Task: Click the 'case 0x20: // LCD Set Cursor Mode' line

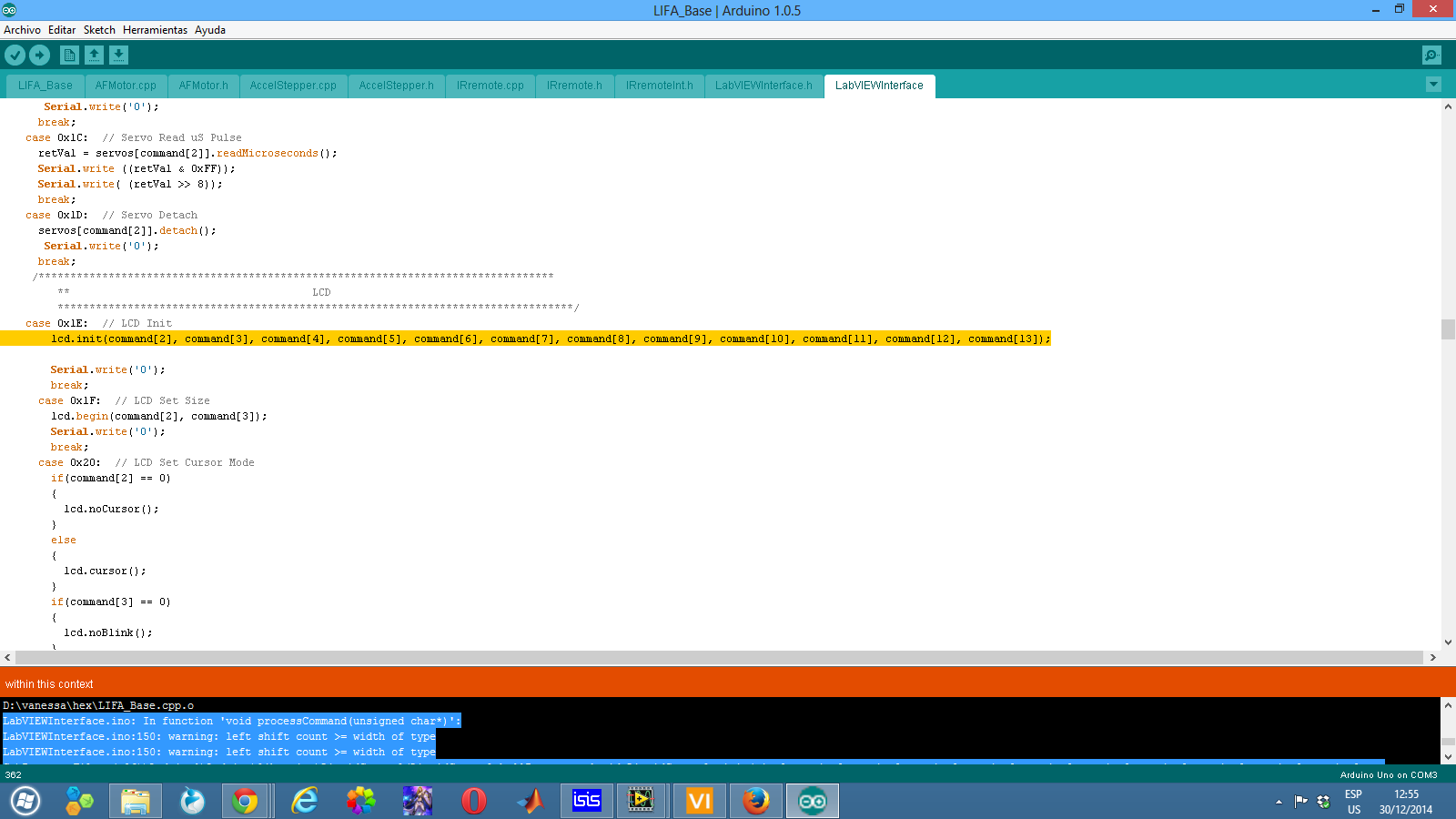Action: coord(147,462)
